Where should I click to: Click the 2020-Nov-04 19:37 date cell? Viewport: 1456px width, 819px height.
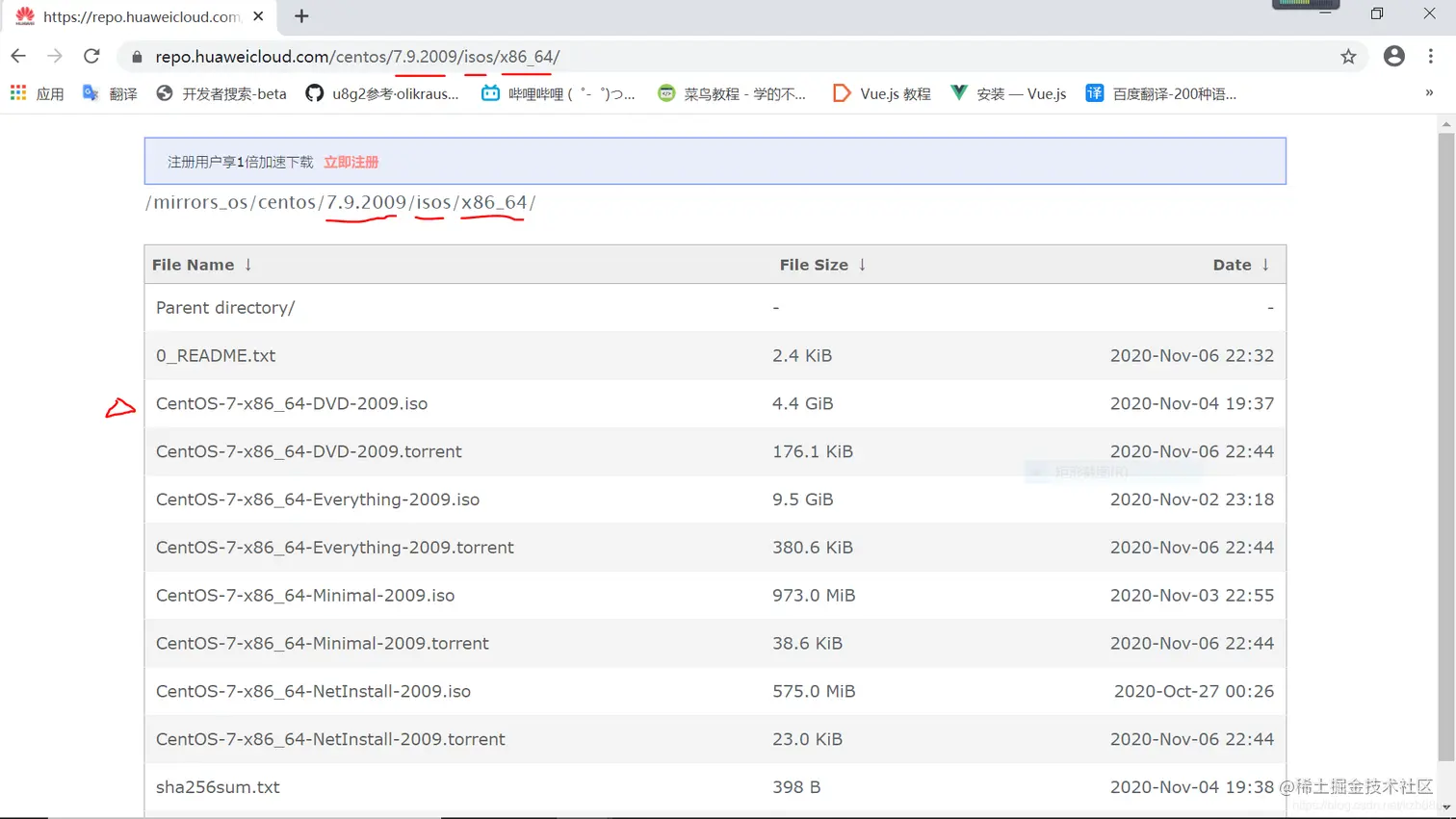tap(1192, 404)
